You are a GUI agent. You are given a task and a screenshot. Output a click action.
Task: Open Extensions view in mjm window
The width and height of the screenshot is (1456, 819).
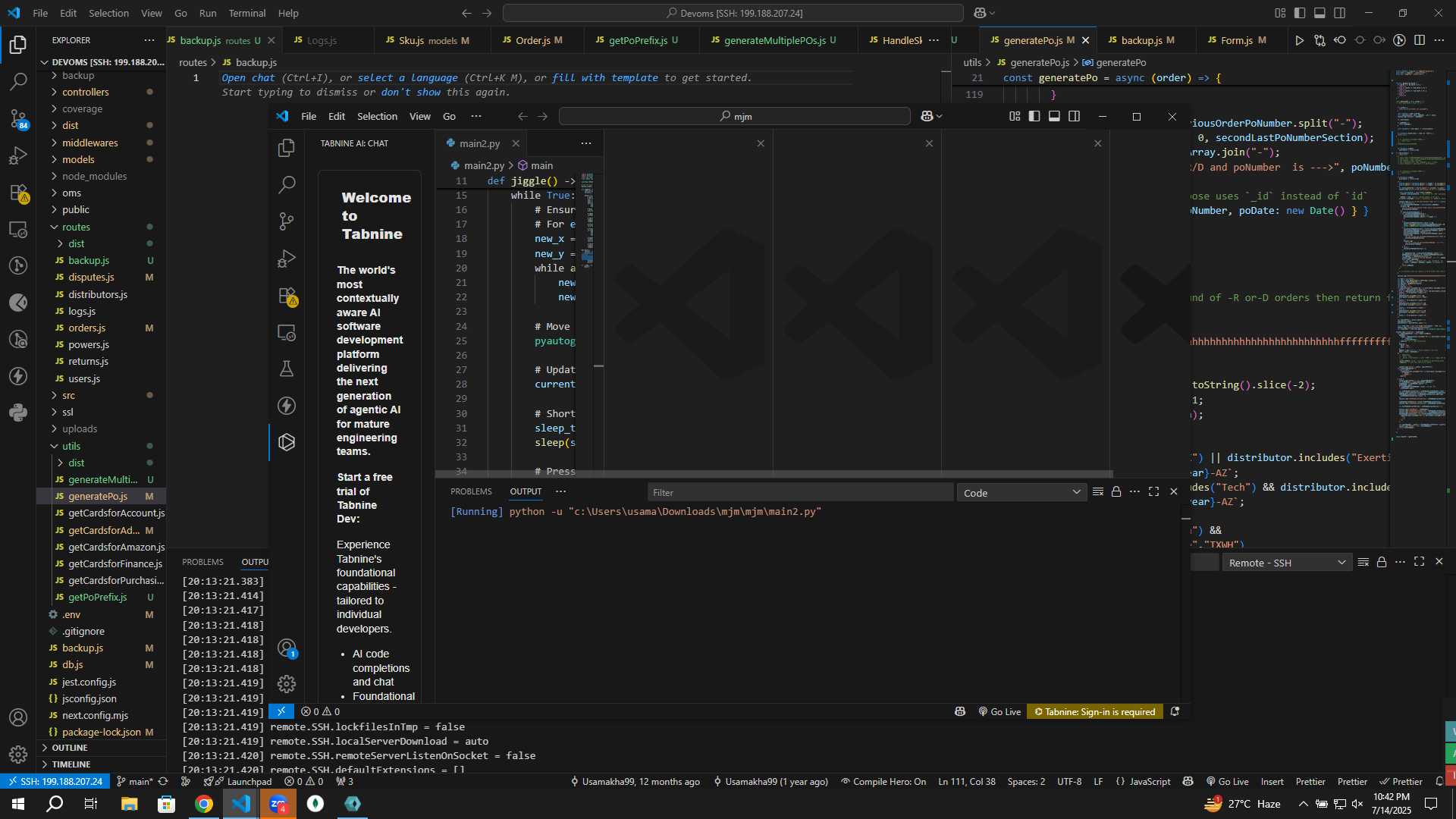click(287, 296)
